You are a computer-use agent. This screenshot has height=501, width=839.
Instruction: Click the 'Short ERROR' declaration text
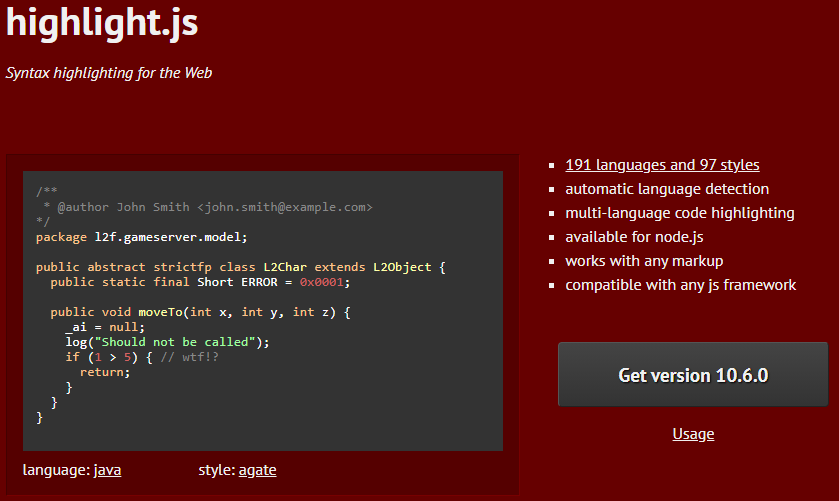[238, 282]
